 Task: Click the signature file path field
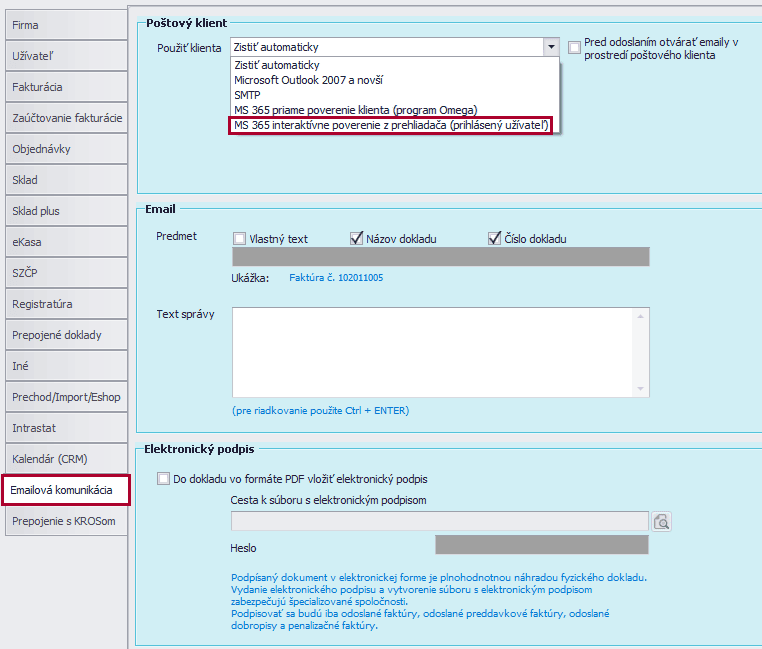point(440,521)
